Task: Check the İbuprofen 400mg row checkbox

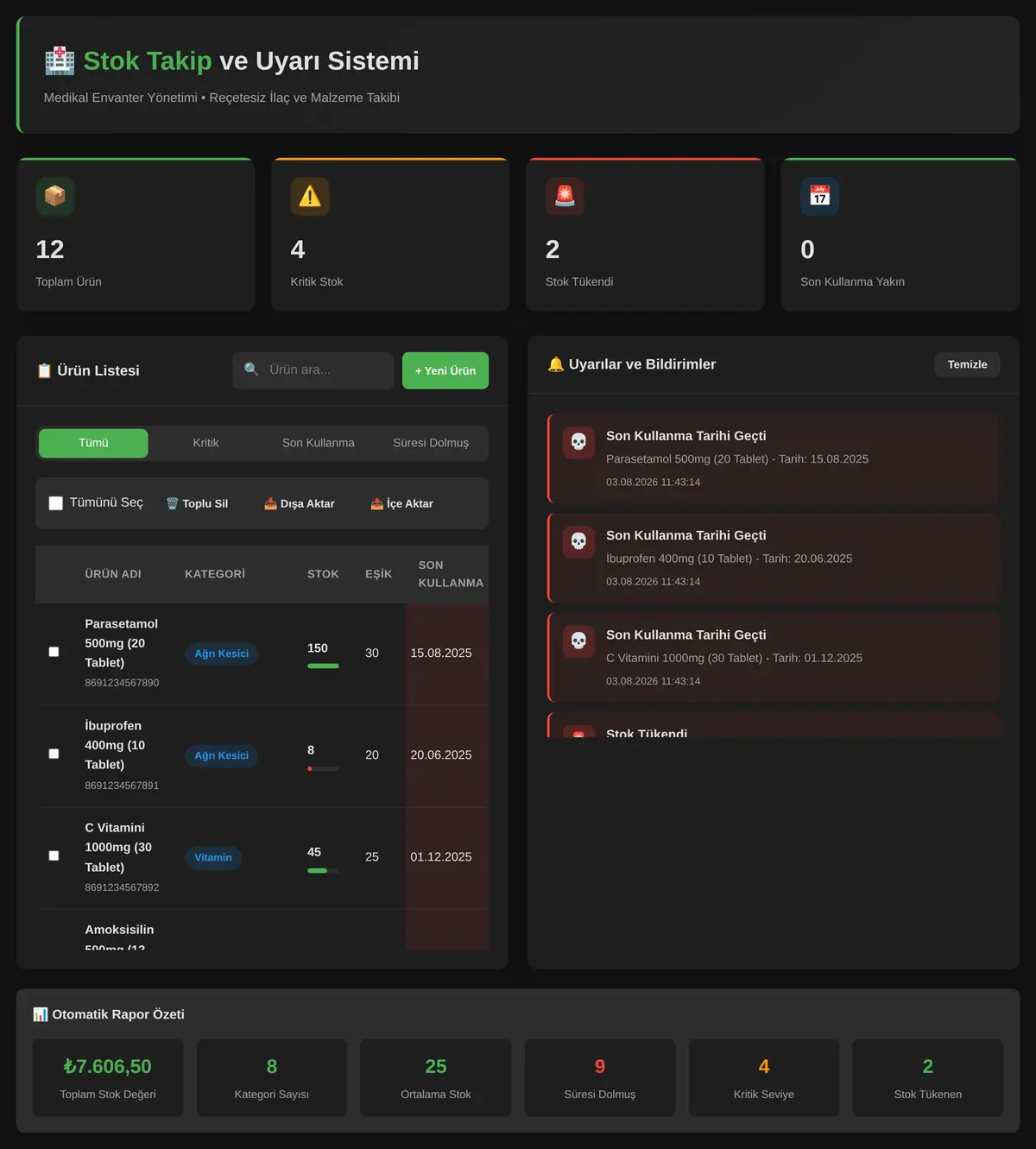Action: (x=54, y=754)
